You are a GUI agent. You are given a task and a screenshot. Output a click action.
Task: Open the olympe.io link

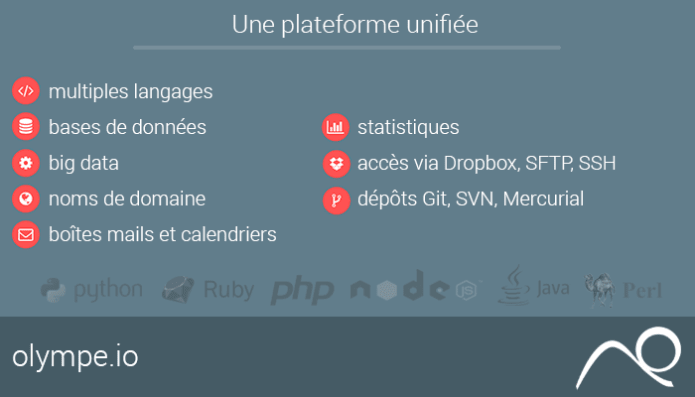pos(75,356)
